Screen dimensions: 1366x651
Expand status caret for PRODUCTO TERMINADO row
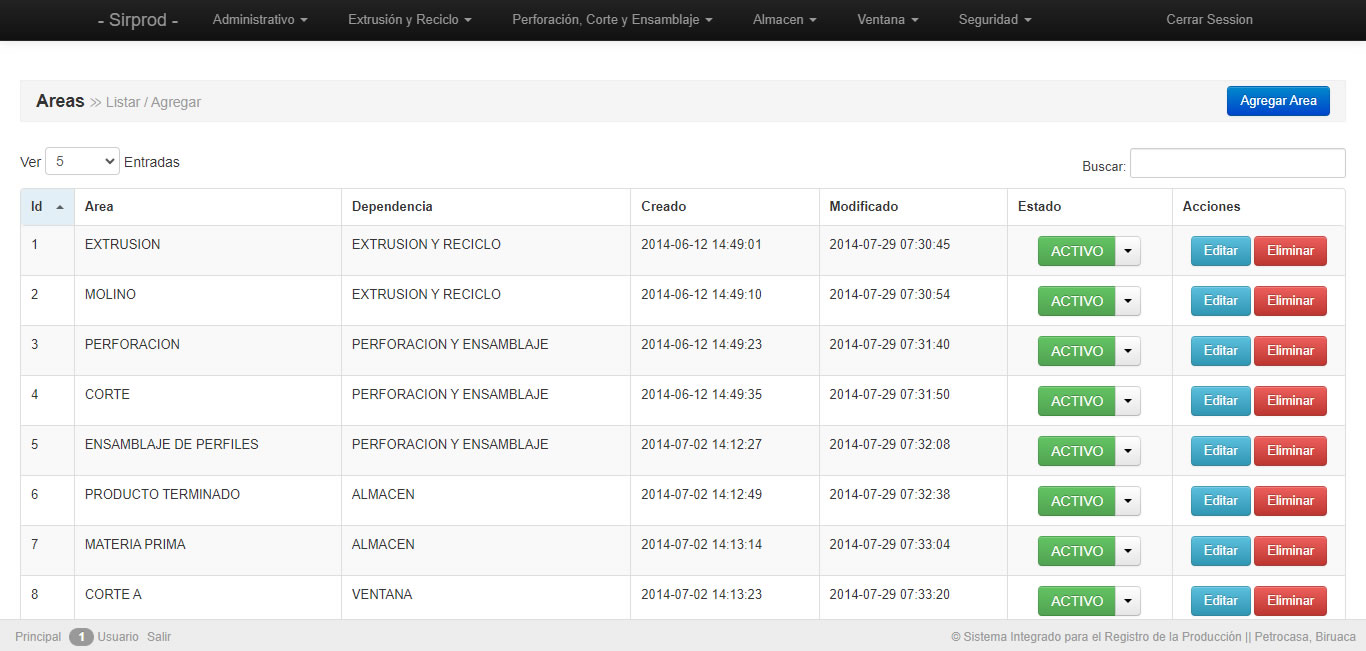point(1128,501)
